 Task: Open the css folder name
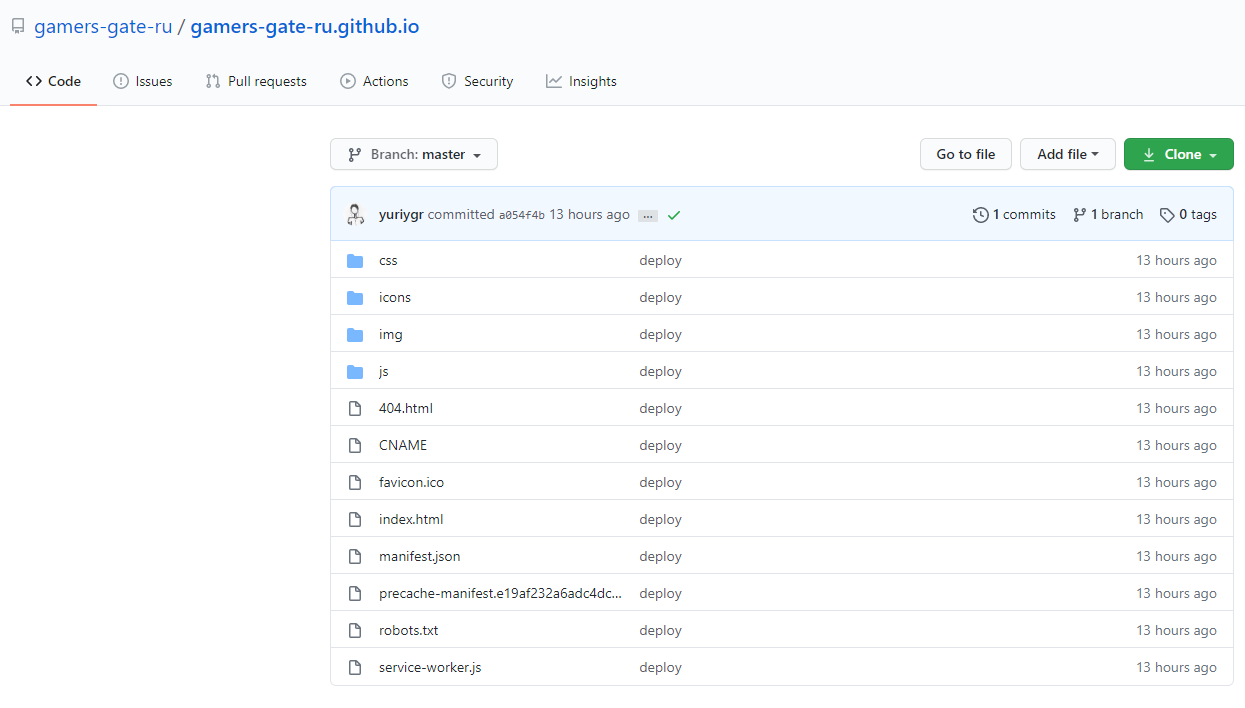point(388,261)
